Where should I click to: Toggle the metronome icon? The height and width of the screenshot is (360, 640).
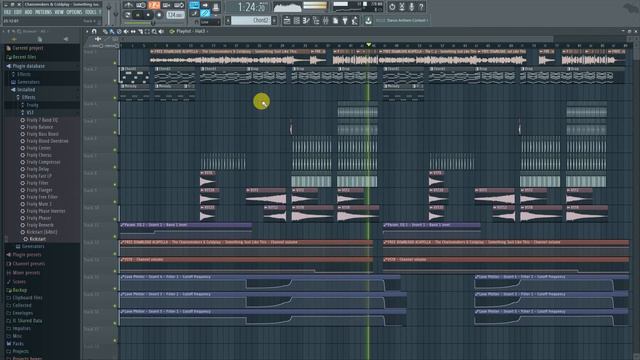(x=128, y=5)
